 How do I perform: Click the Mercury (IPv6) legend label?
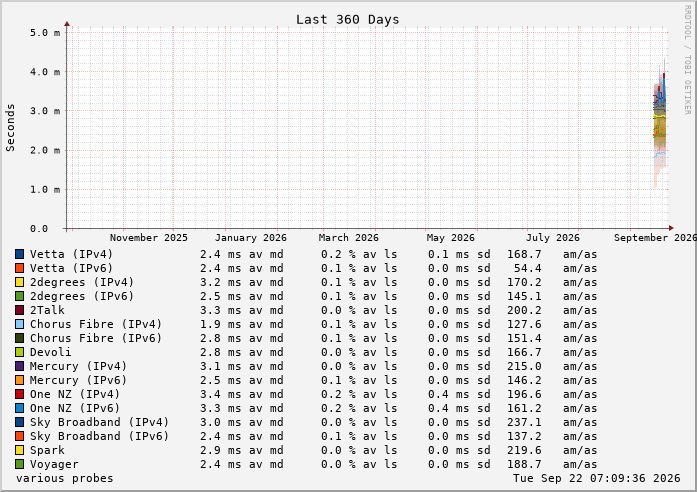point(78,380)
